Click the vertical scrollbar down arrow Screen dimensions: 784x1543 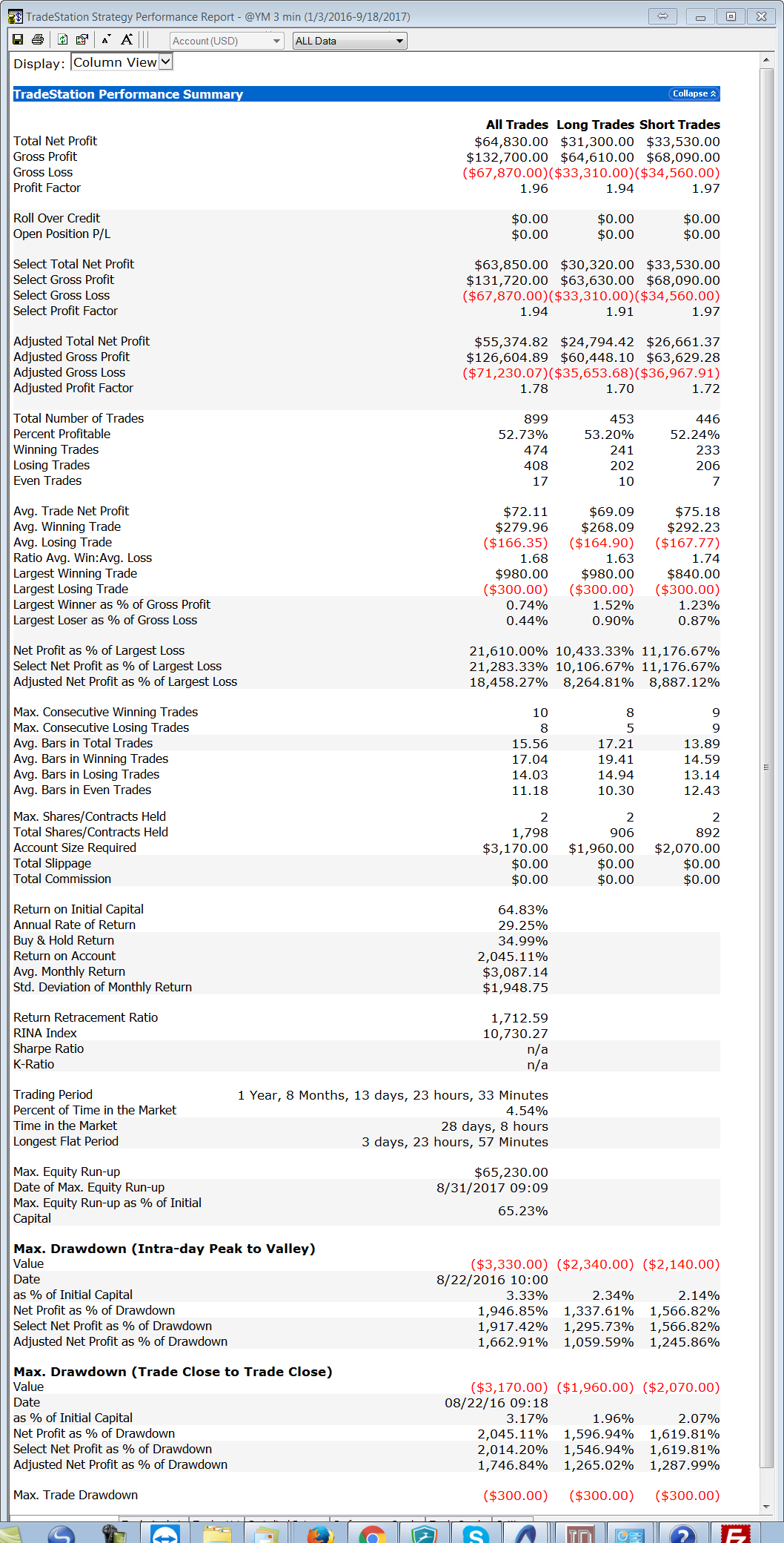(x=766, y=1507)
